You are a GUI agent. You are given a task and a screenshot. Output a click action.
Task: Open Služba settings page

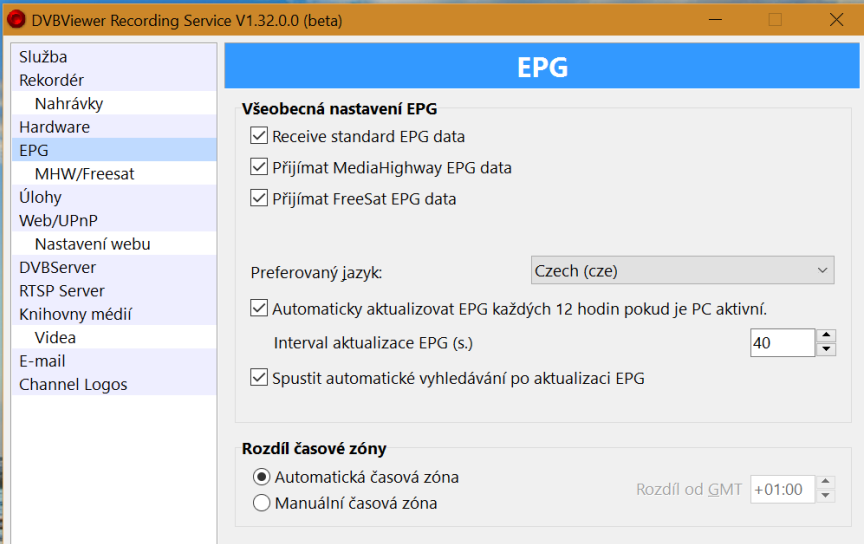click(43, 57)
